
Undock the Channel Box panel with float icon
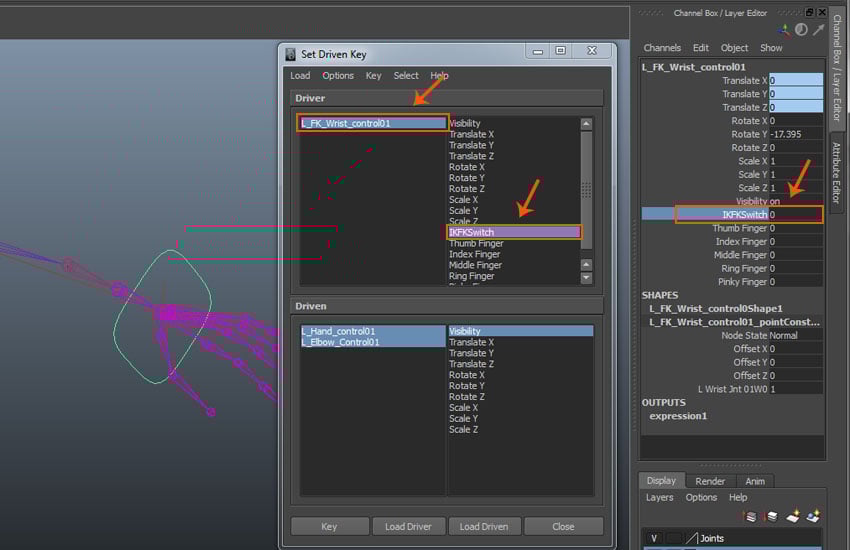809,12
